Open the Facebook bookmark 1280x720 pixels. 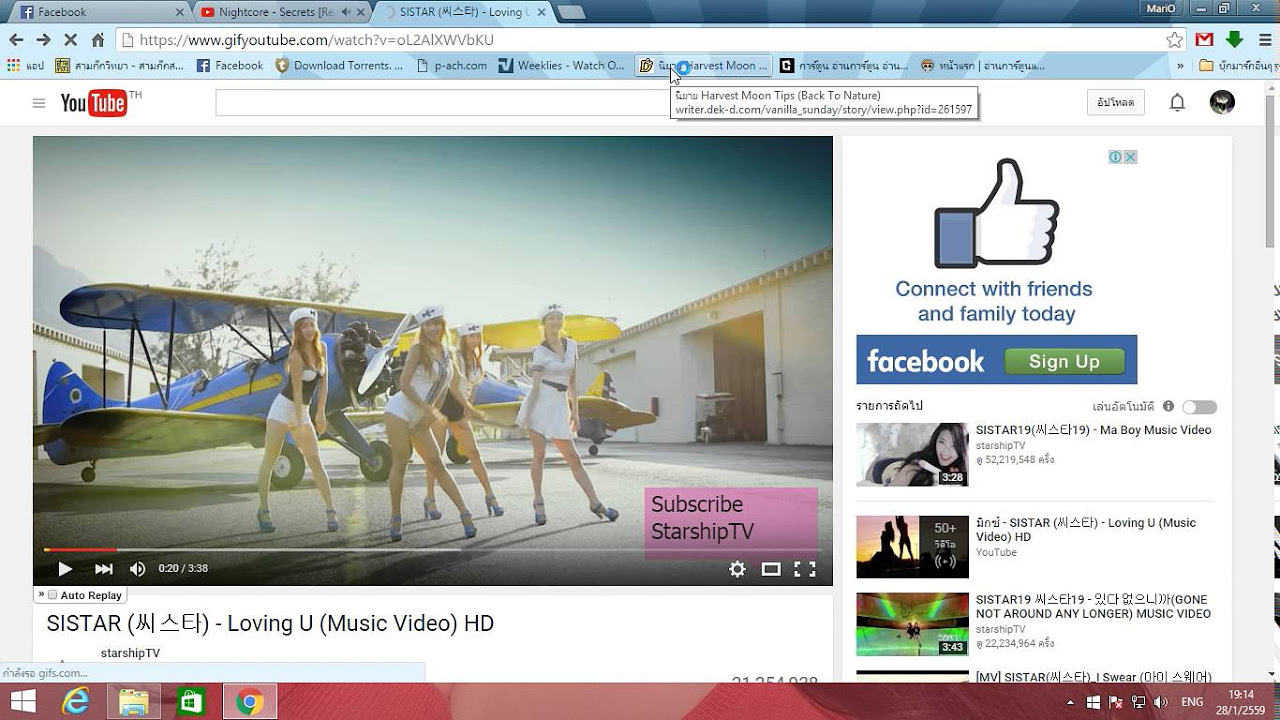(x=230, y=66)
